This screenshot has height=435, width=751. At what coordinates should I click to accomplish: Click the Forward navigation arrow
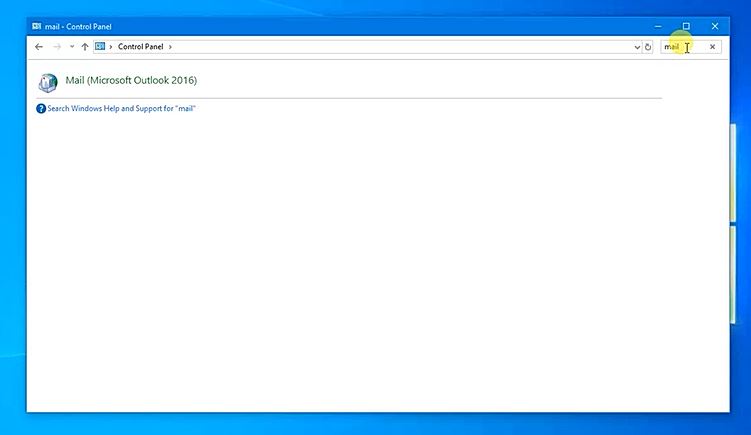click(x=57, y=47)
